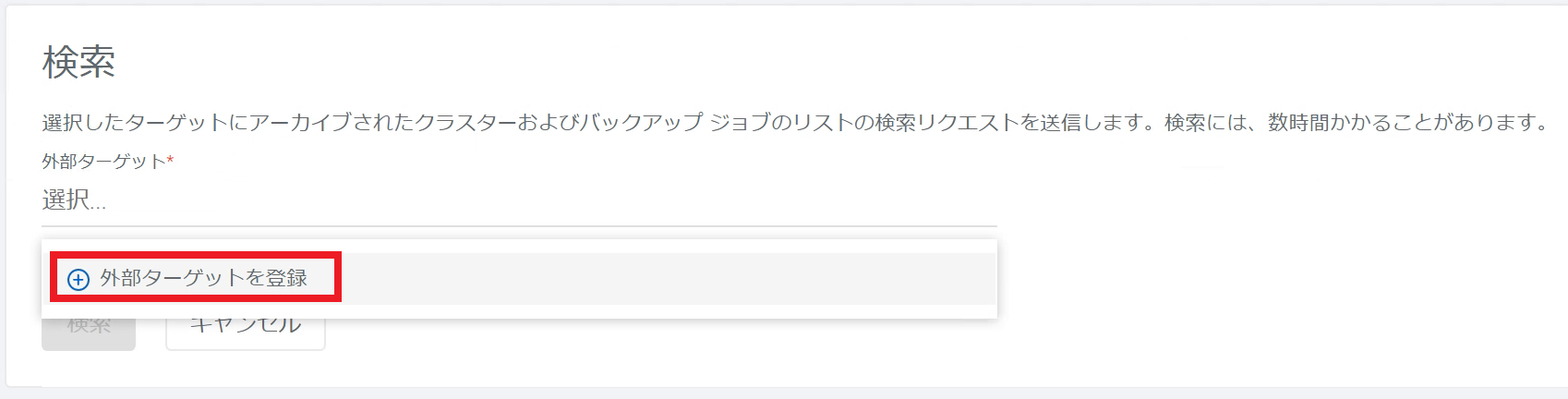
Task: Click the description text about archived clusters
Action: click(x=795, y=122)
